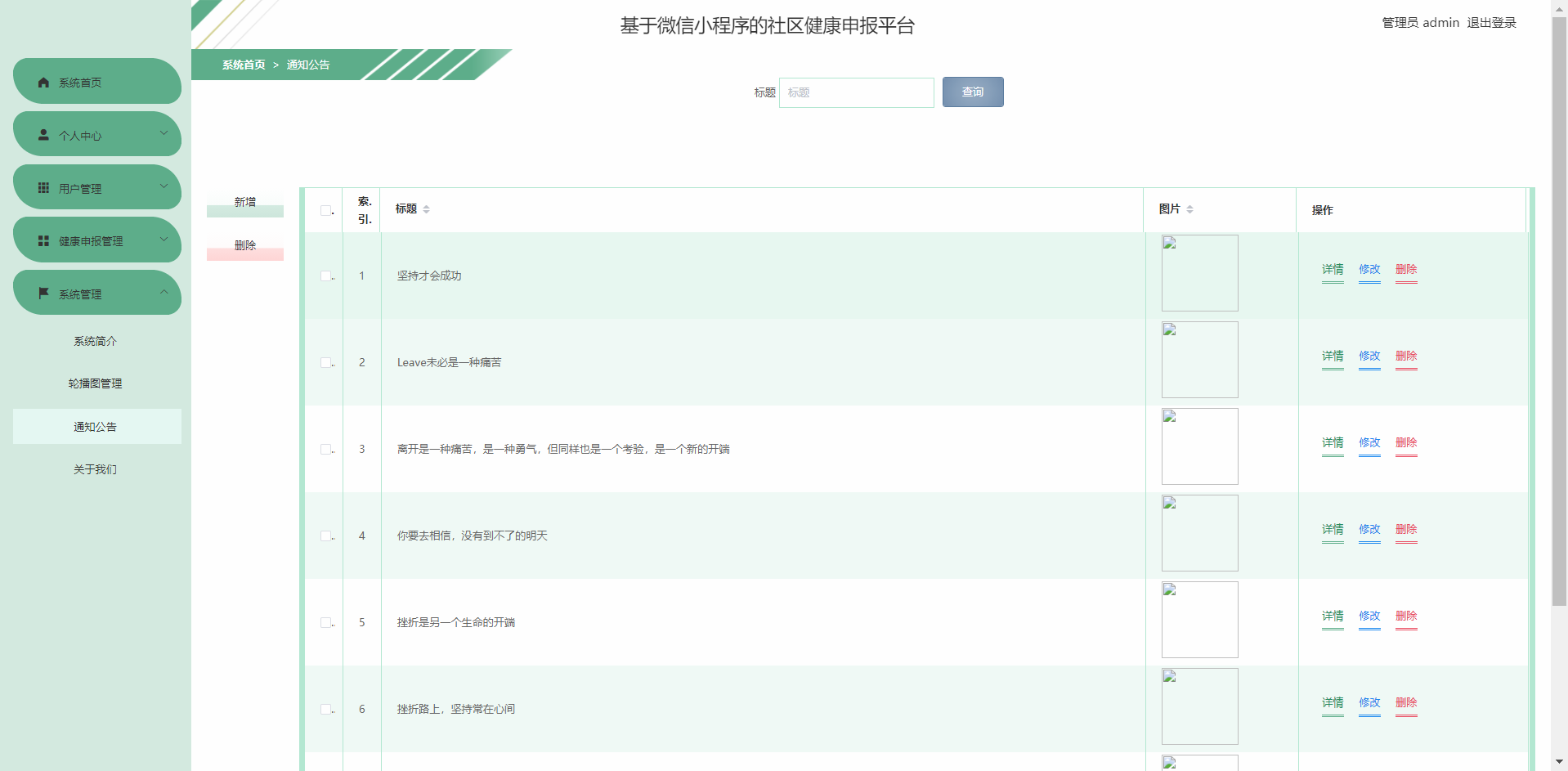
Task: Expand the 个人中心 menu chevron
Action: coord(164,133)
